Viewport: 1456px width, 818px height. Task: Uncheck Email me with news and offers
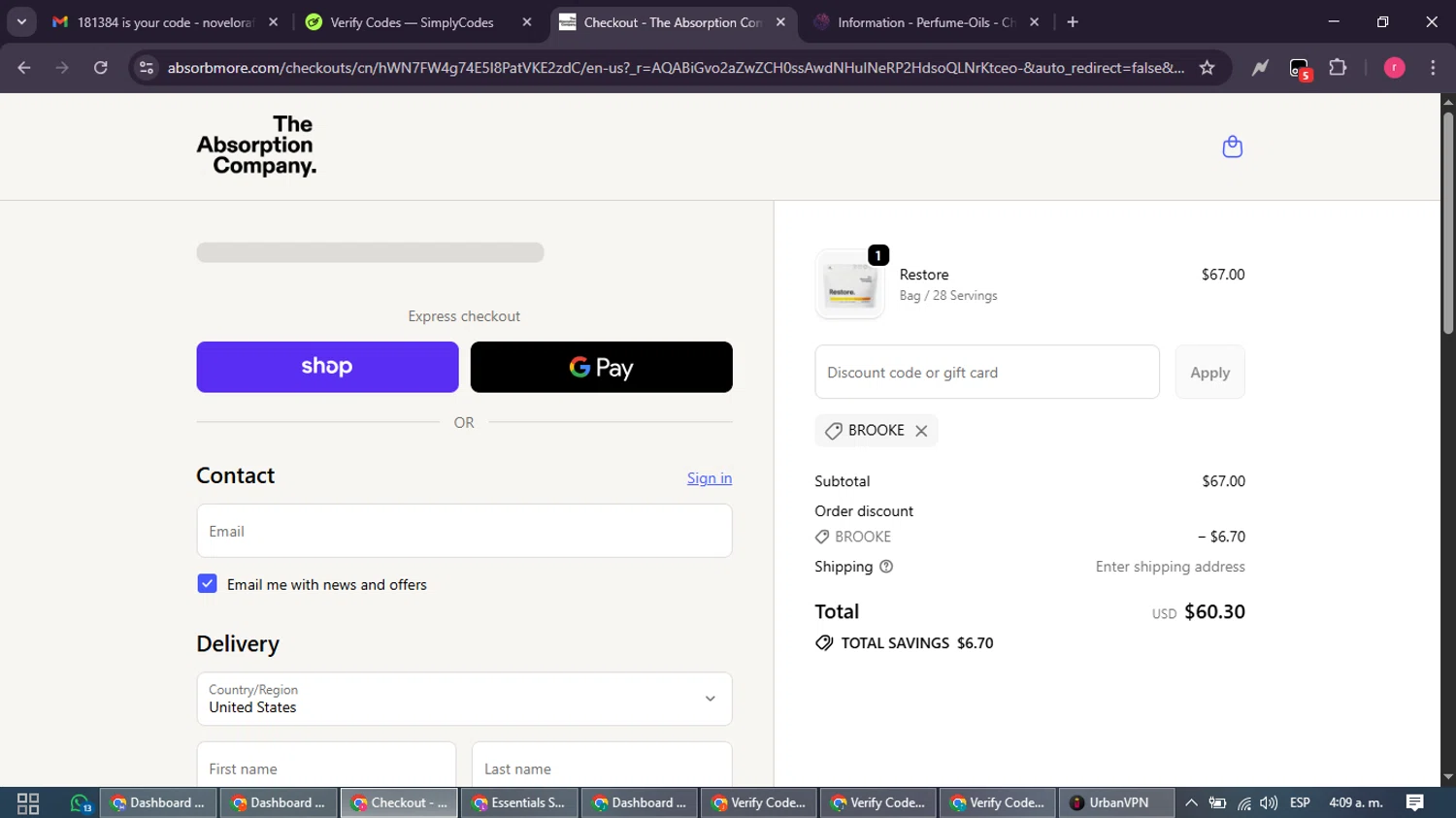[207, 584]
